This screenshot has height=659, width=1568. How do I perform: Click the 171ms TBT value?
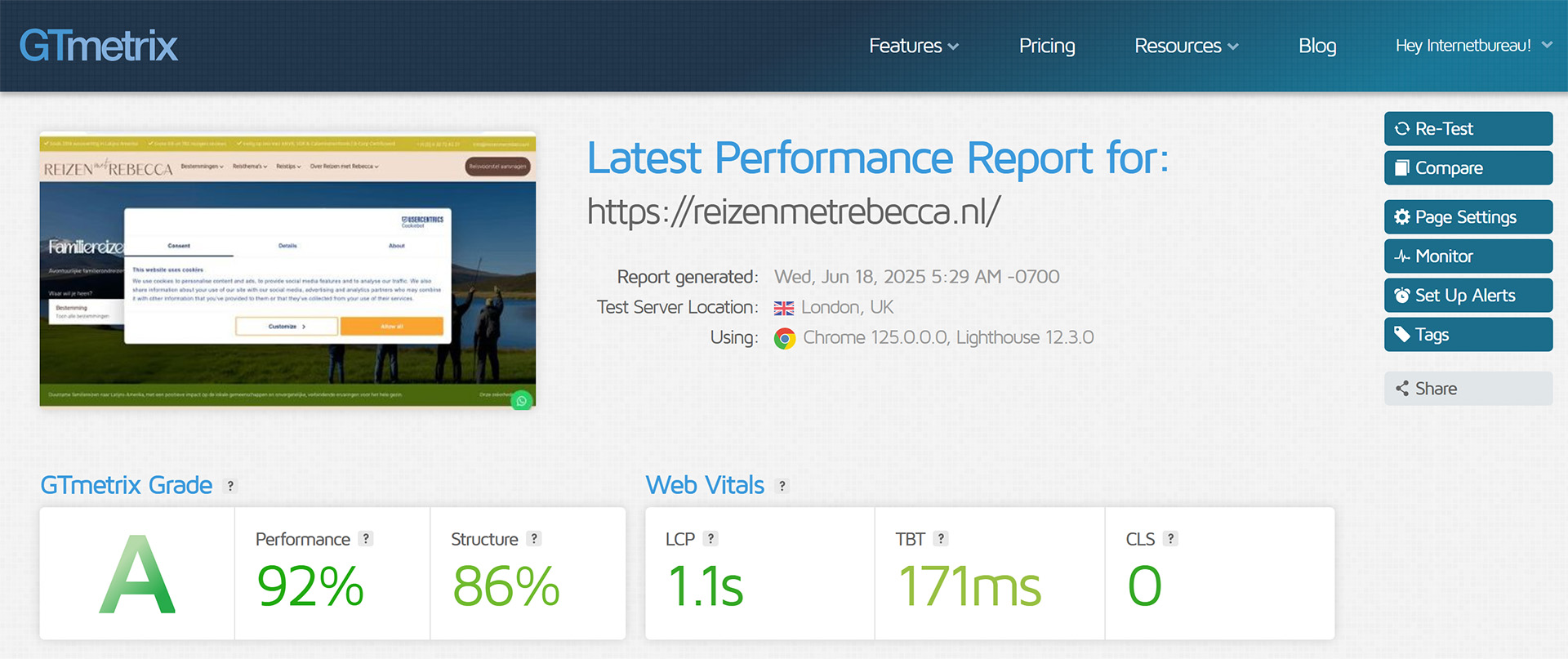click(970, 586)
